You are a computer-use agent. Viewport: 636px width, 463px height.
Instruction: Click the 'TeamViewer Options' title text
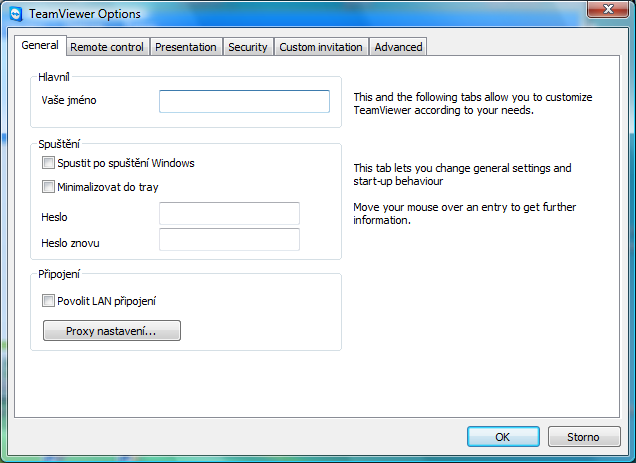pyautogui.click(x=85, y=14)
